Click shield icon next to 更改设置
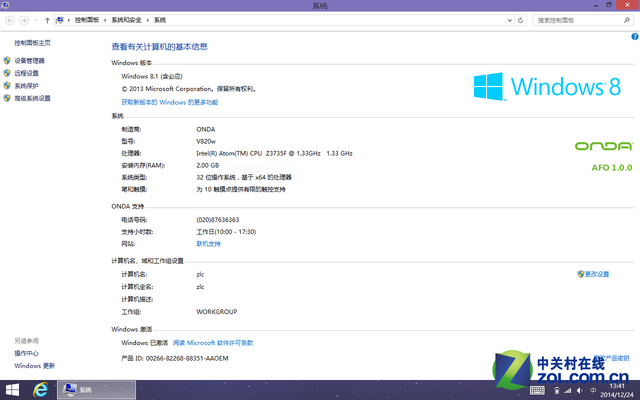 tap(580, 274)
